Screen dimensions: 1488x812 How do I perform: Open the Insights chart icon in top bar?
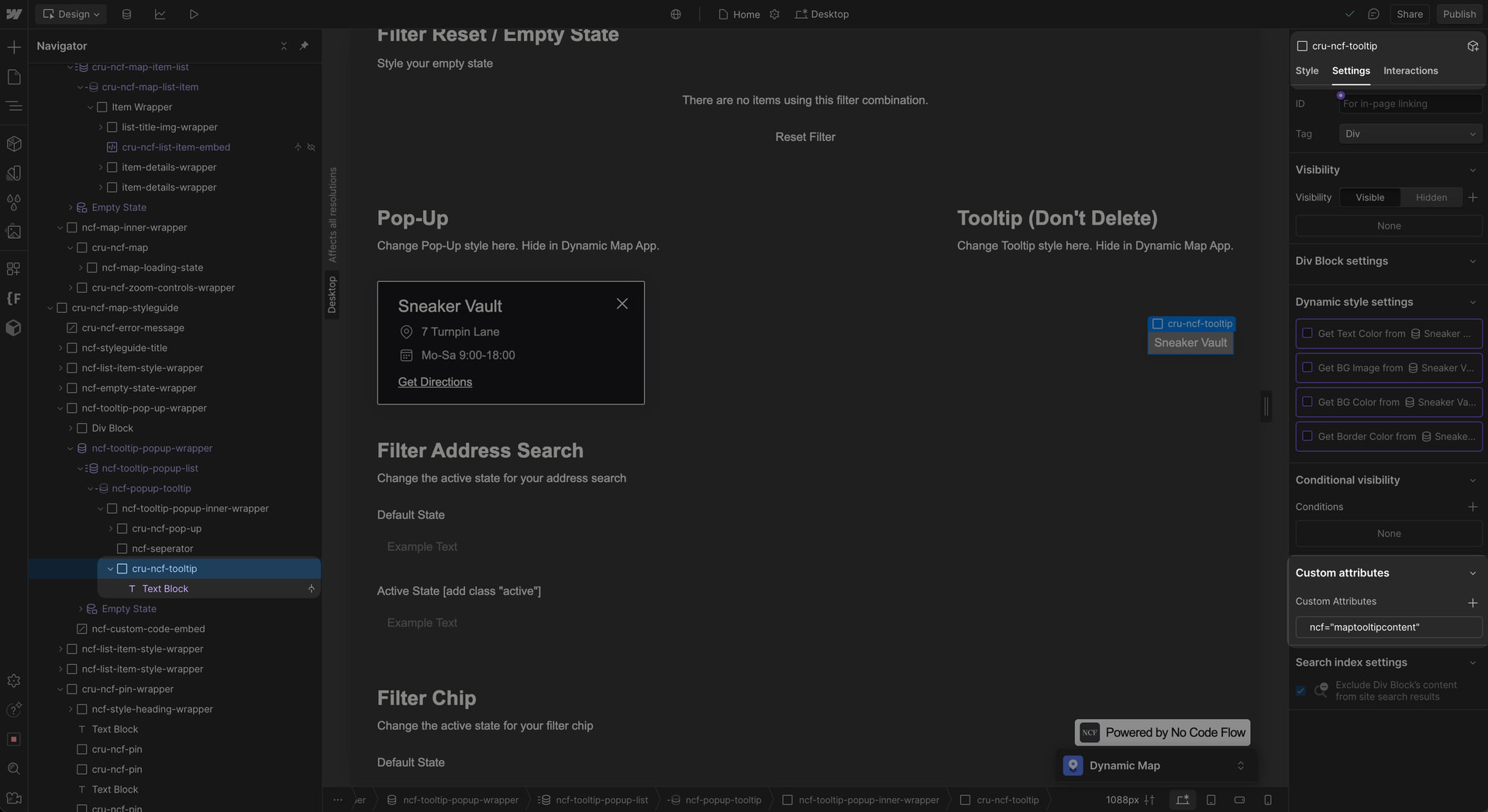[x=160, y=14]
